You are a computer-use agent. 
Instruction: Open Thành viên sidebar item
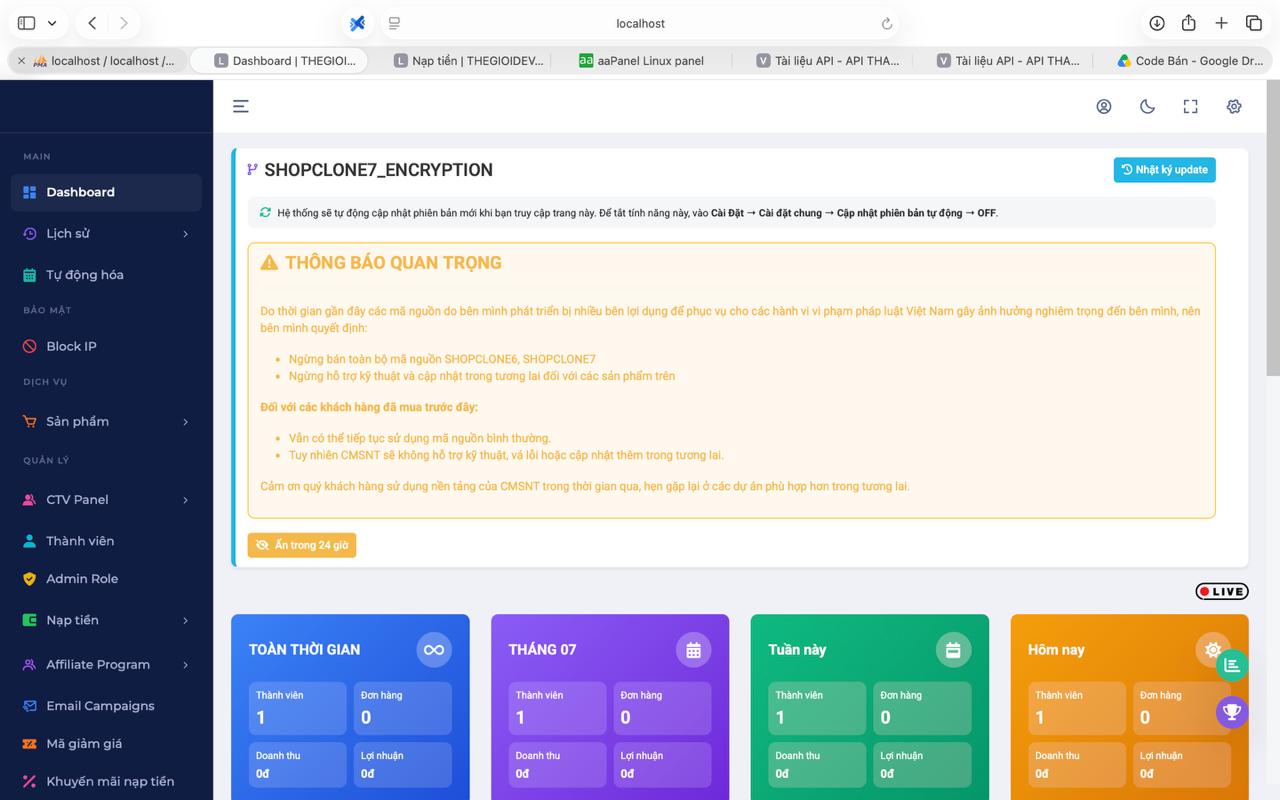106,541
